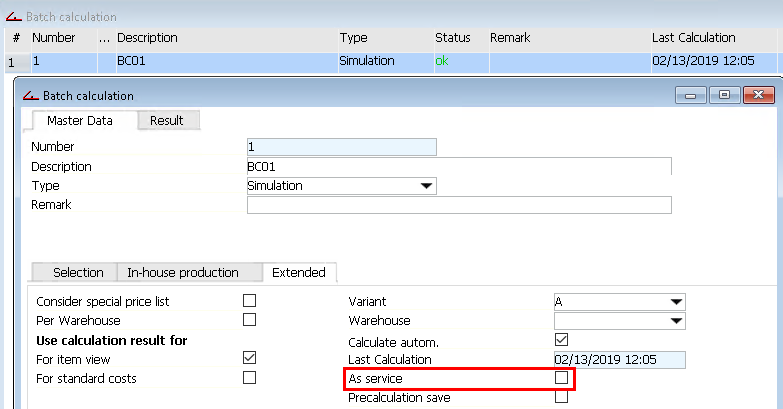The height and width of the screenshot is (409, 783).
Task: Tick the Per Warehouse checkbox
Action: [249, 320]
